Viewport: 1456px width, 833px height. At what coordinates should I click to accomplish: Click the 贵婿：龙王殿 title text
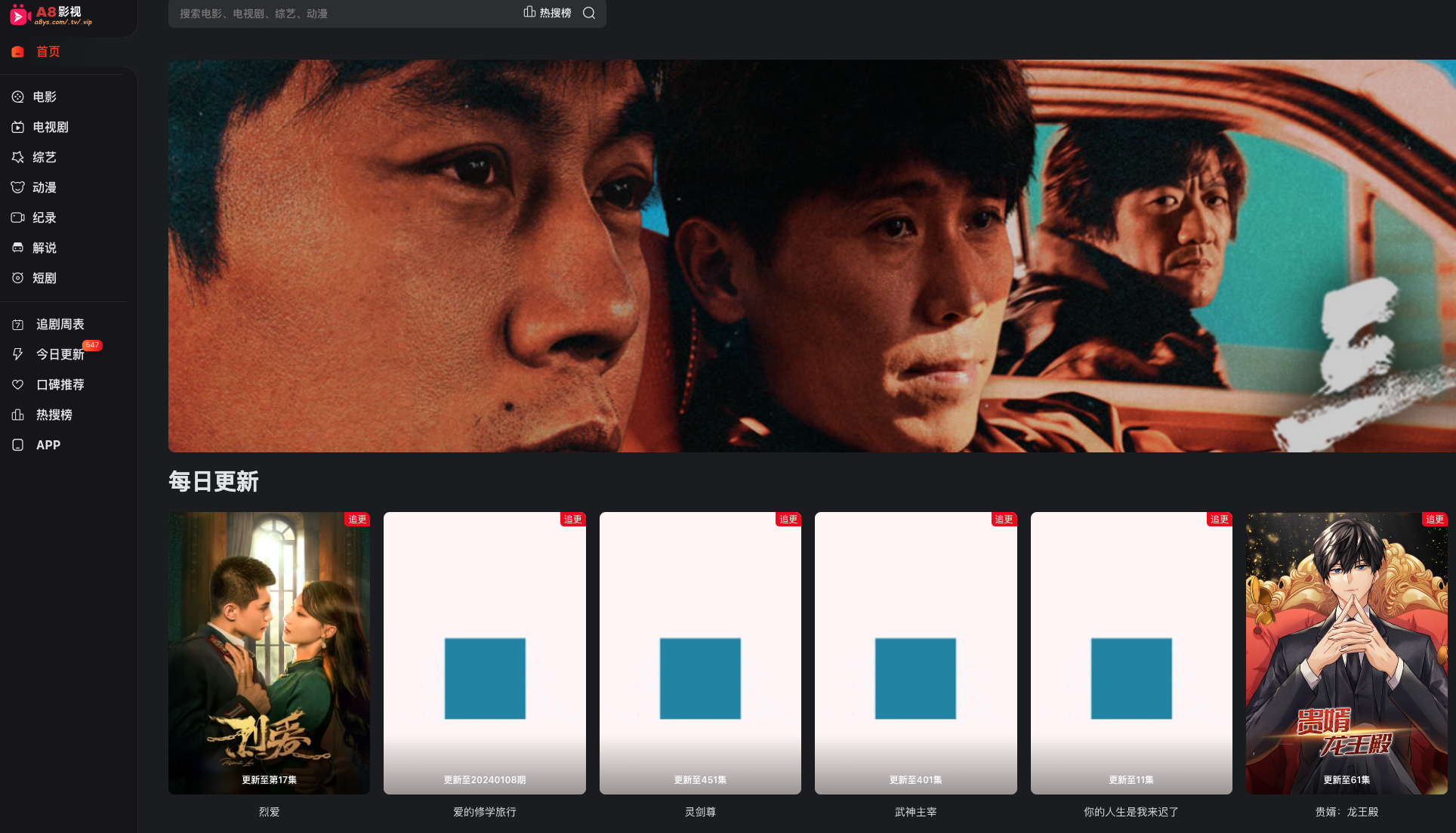click(x=1346, y=812)
